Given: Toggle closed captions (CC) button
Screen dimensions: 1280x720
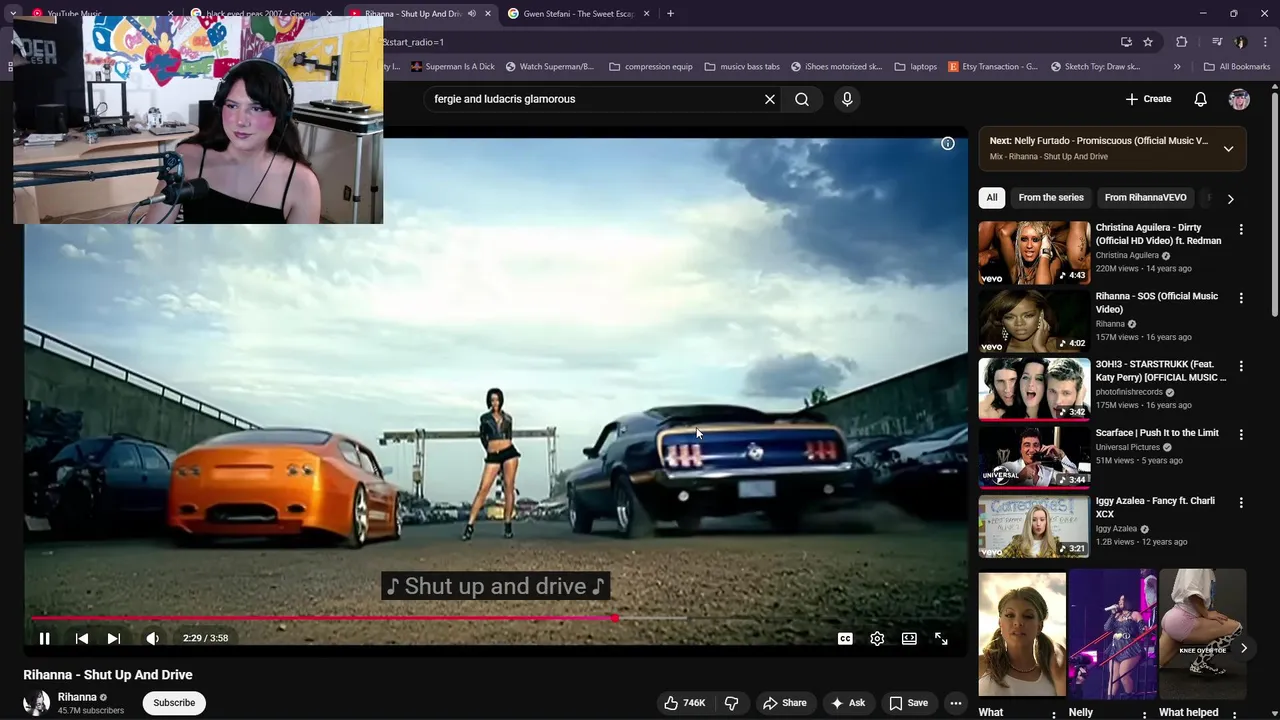Looking at the screenshot, I should pyautogui.click(x=845, y=638).
